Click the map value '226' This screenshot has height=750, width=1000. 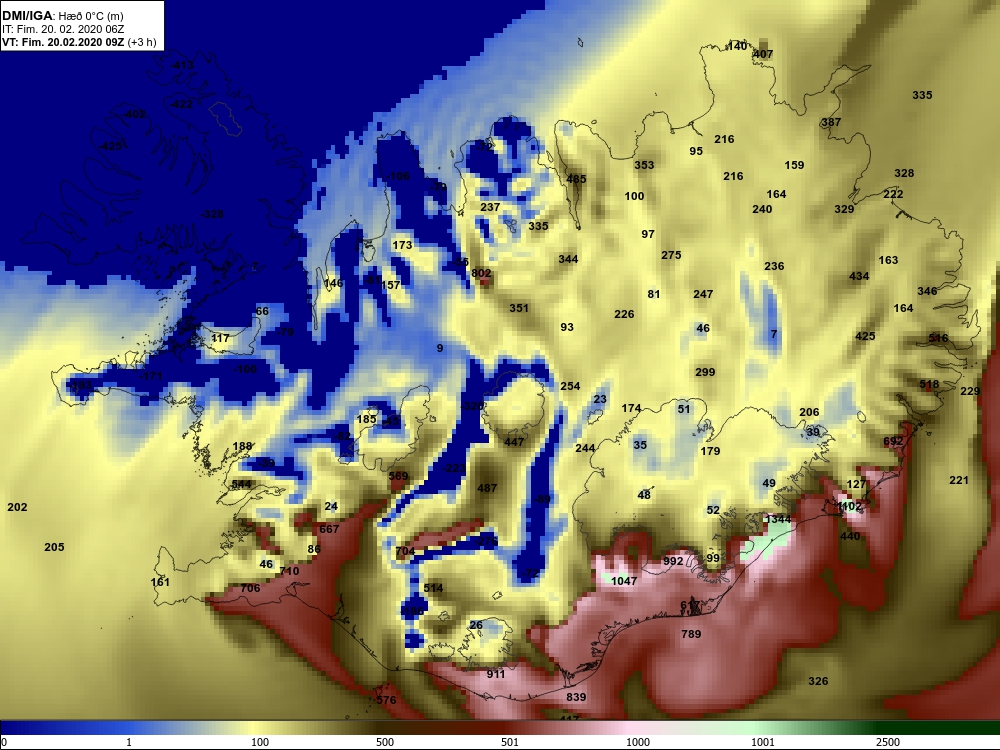(x=624, y=314)
